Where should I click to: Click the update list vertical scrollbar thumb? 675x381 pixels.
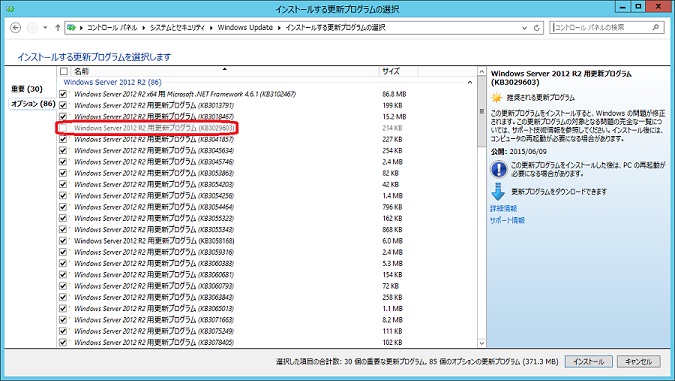pos(482,112)
